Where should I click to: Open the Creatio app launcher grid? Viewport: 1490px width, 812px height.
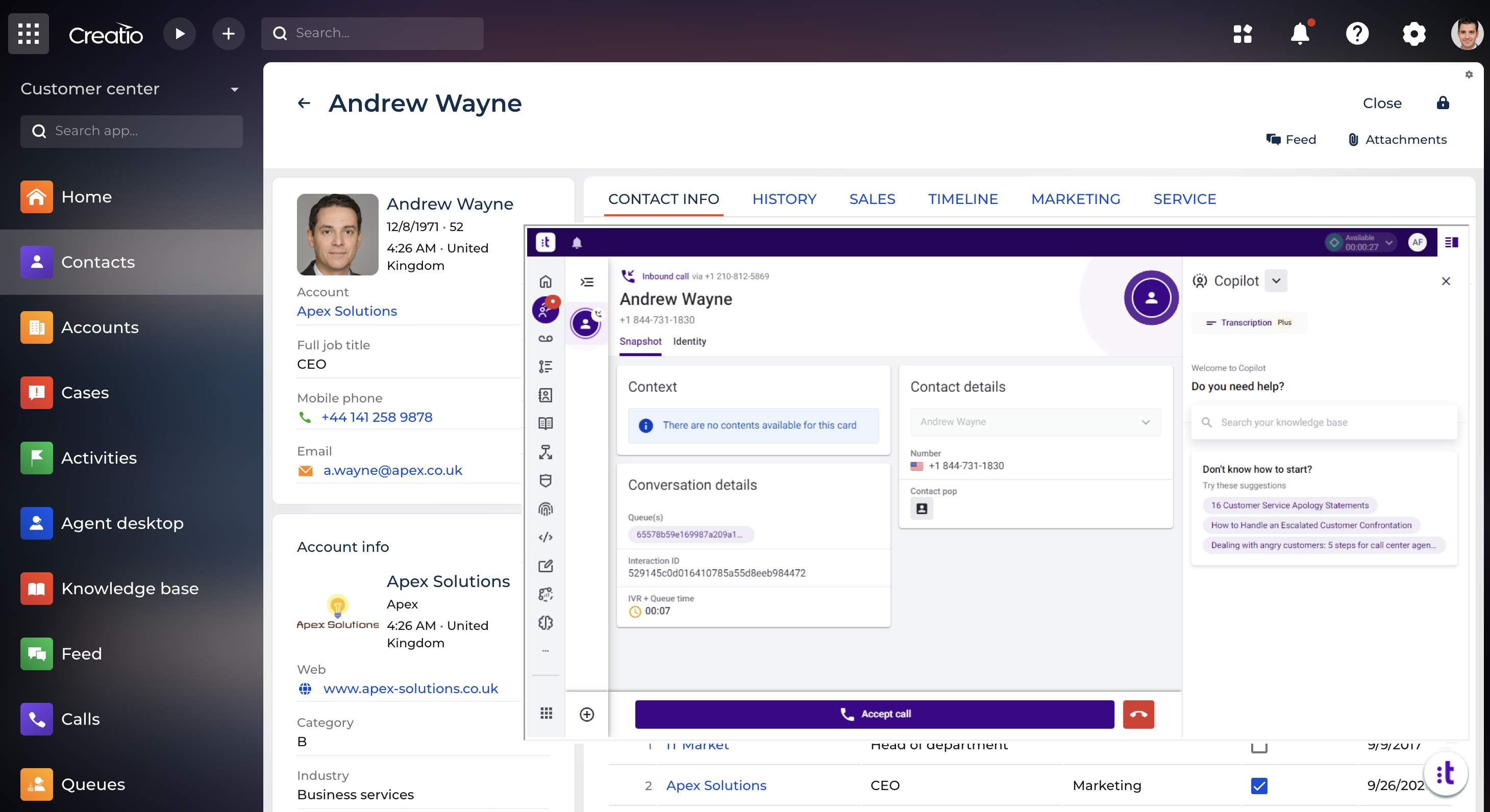[29, 34]
